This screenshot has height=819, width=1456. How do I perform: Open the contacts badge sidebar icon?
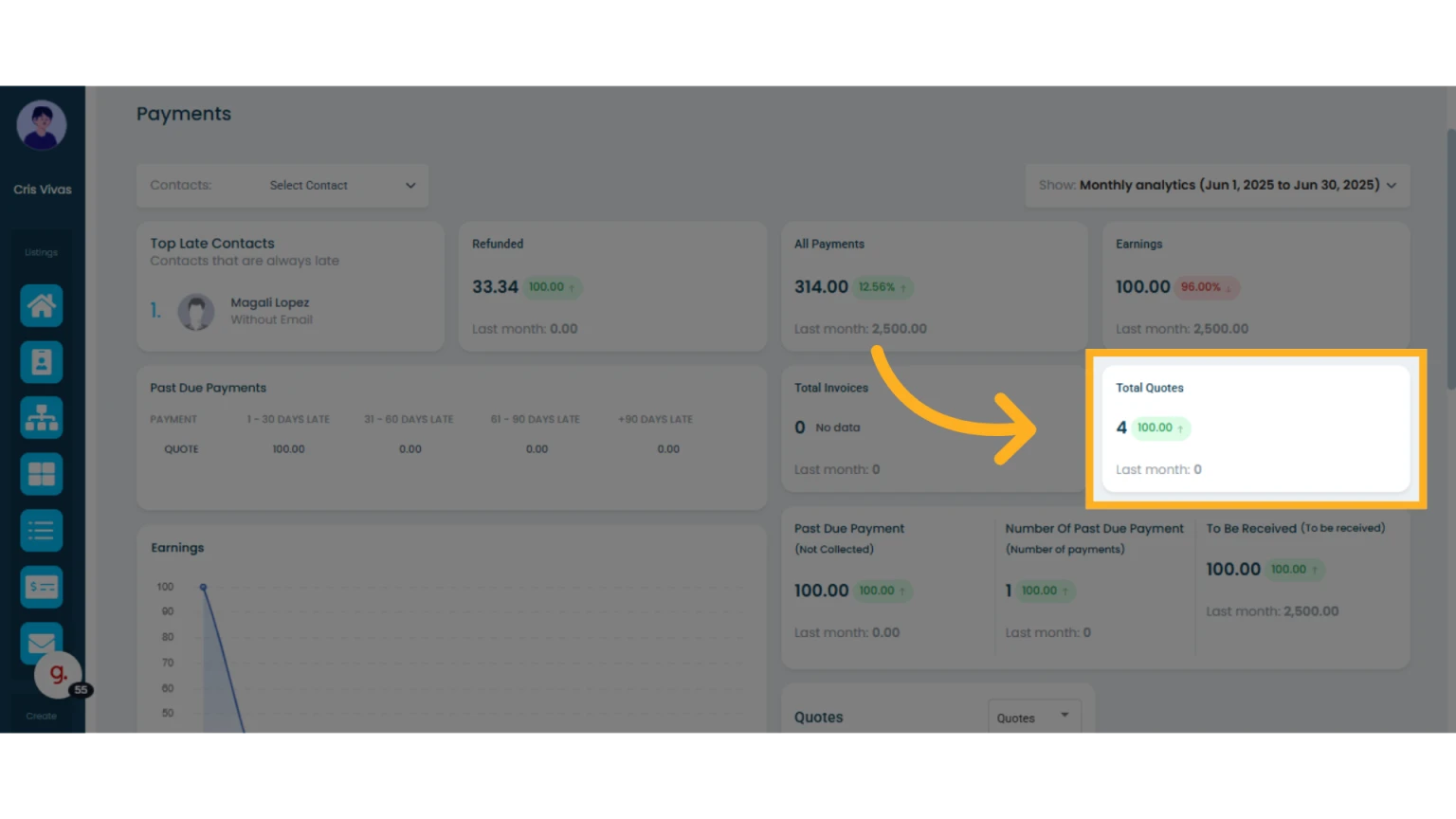click(42, 362)
